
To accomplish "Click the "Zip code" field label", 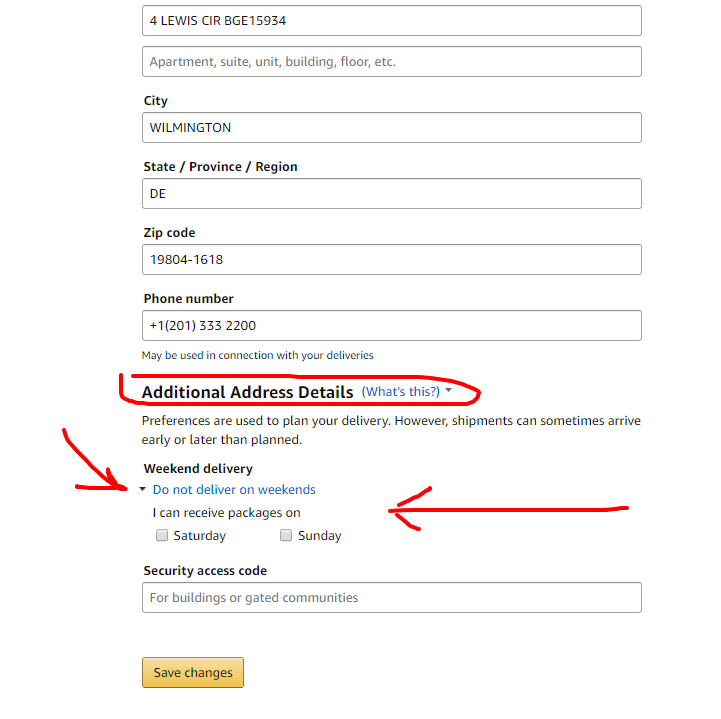I will [169, 233].
